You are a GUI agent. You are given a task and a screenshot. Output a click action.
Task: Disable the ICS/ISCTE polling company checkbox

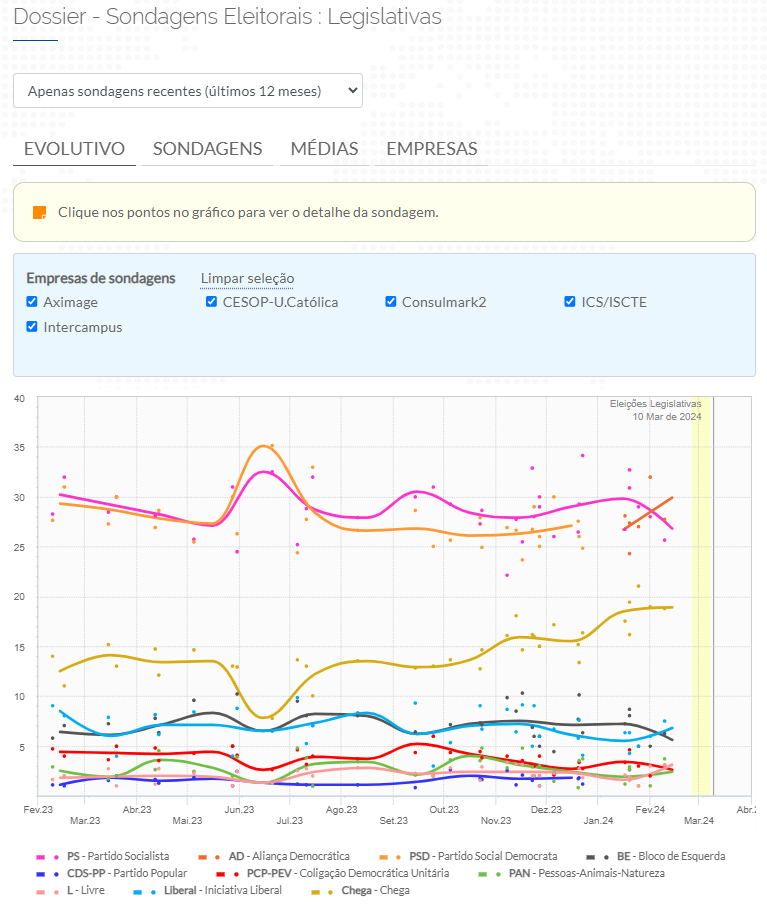pyautogui.click(x=570, y=302)
